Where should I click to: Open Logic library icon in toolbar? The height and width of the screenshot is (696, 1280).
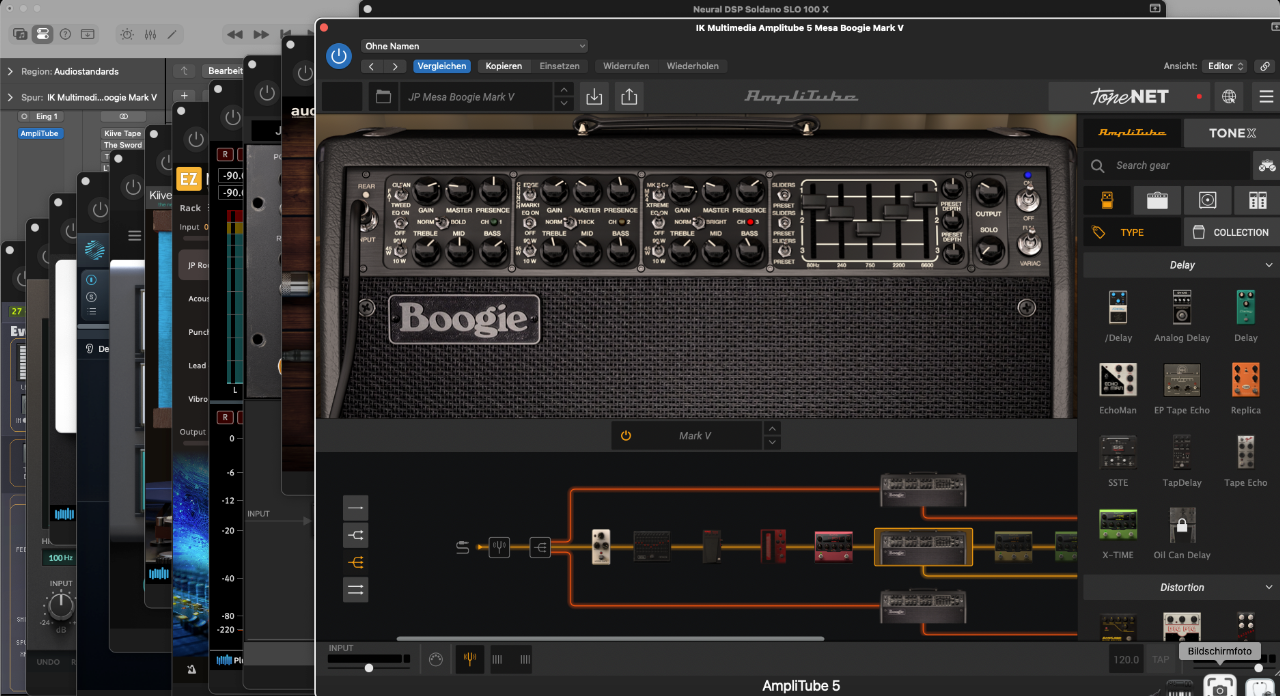20,34
